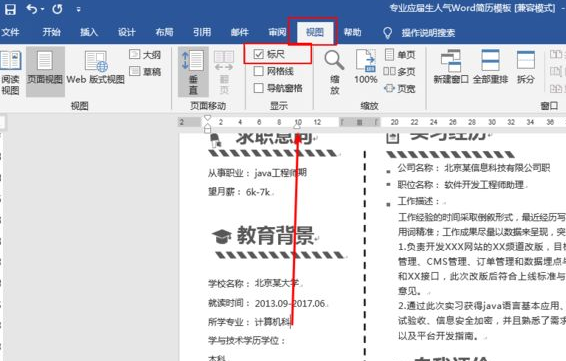Switch to the 插入 ribbon tab
The height and width of the screenshot is (361, 566).
coord(89,32)
